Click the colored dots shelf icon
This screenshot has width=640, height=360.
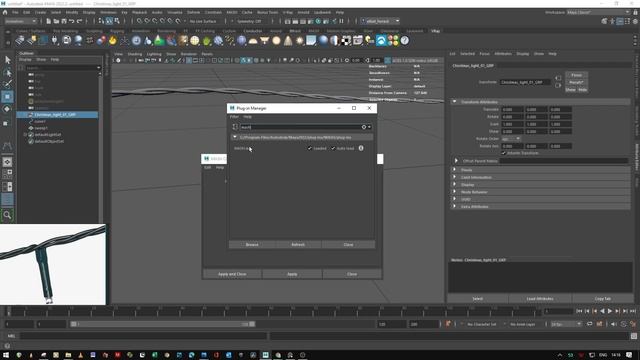click(x=393, y=40)
